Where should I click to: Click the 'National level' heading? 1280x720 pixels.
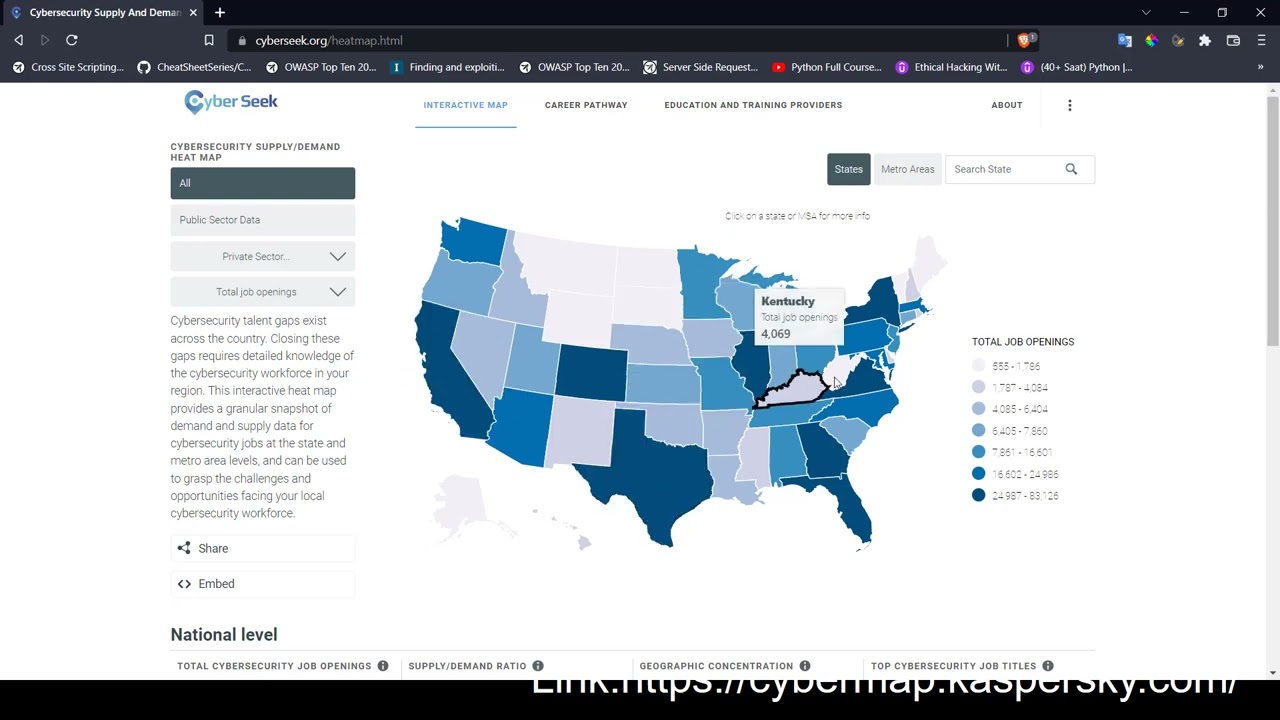224,634
